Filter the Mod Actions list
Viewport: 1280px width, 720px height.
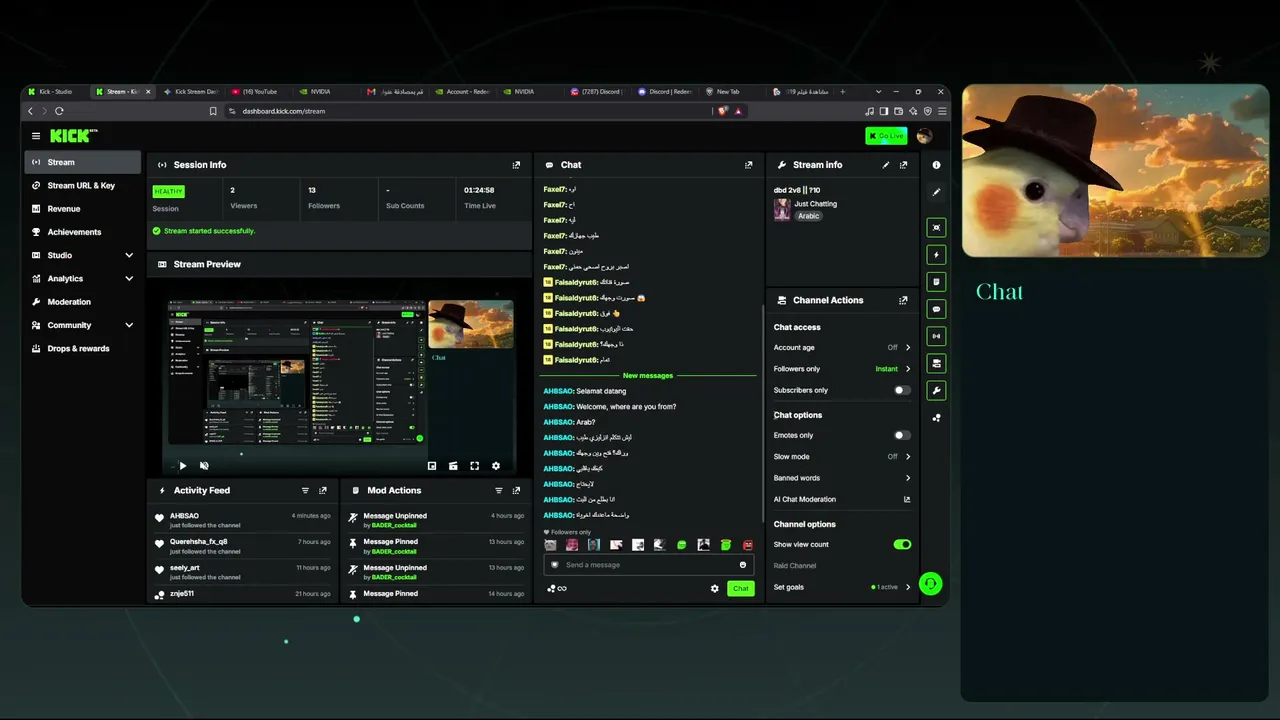pyautogui.click(x=498, y=491)
